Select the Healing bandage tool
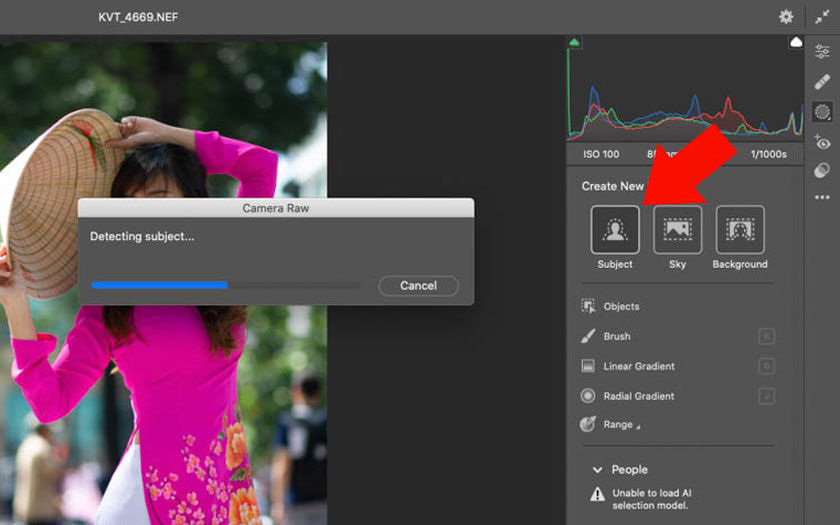Viewport: 840px width, 525px height. pyautogui.click(x=822, y=82)
